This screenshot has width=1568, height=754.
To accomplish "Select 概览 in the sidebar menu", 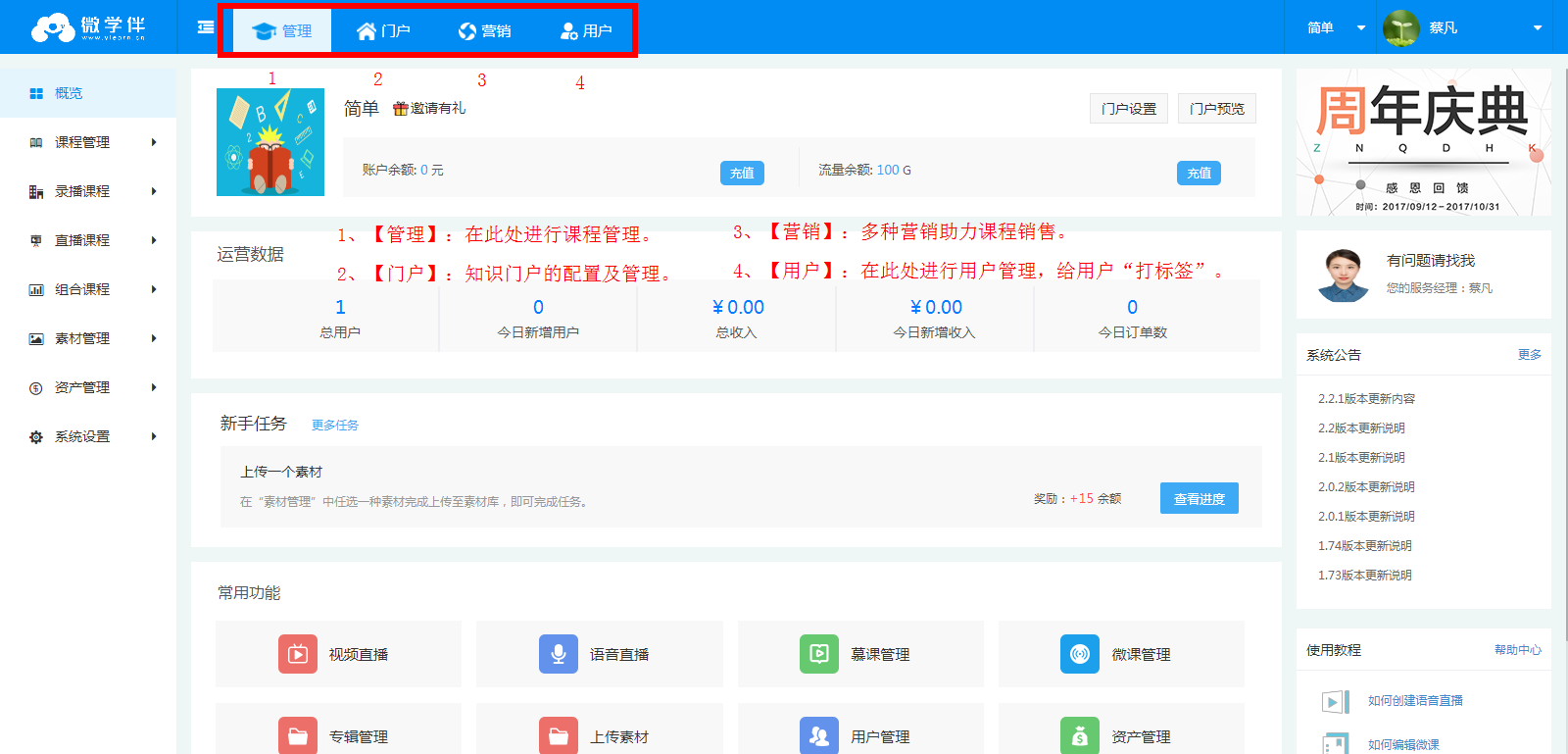I will 88,93.
